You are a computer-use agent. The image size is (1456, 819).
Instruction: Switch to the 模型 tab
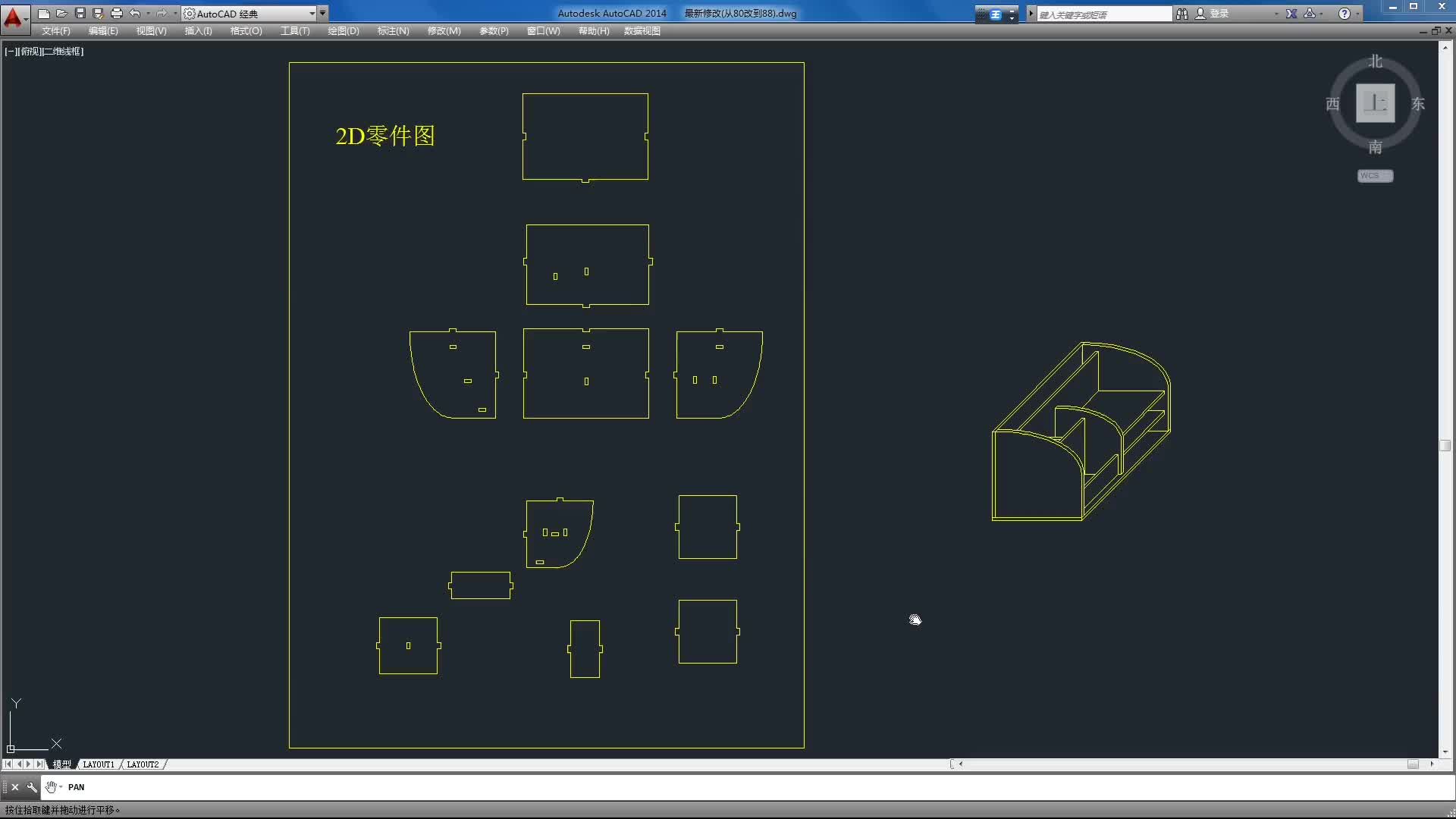point(62,763)
